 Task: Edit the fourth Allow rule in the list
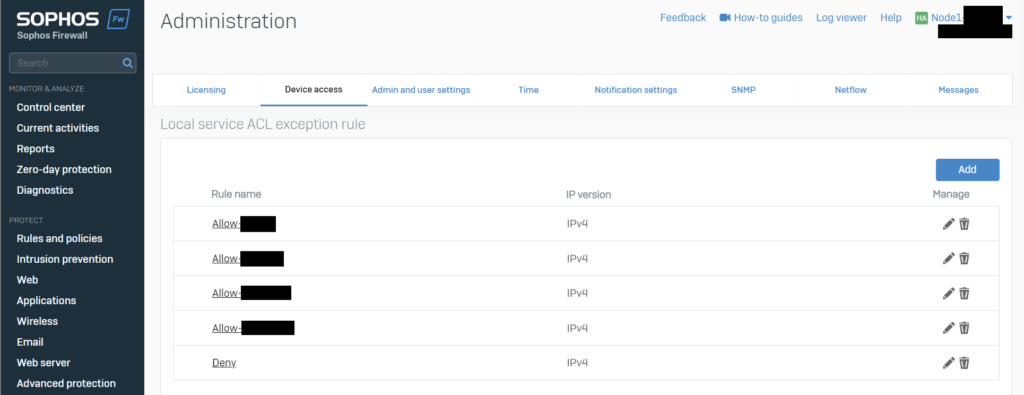click(948, 328)
